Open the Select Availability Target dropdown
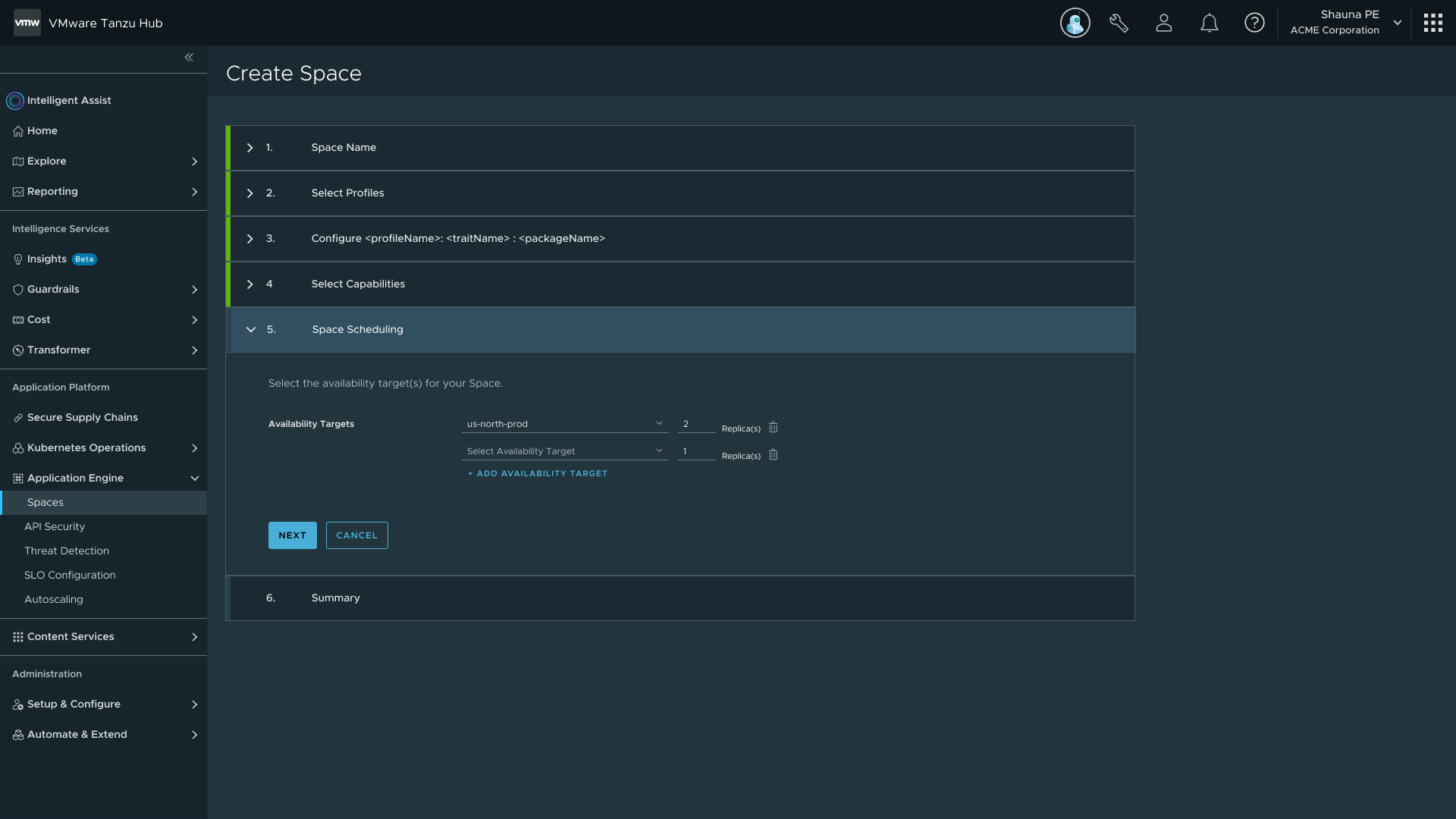The width and height of the screenshot is (1456, 819). [565, 451]
